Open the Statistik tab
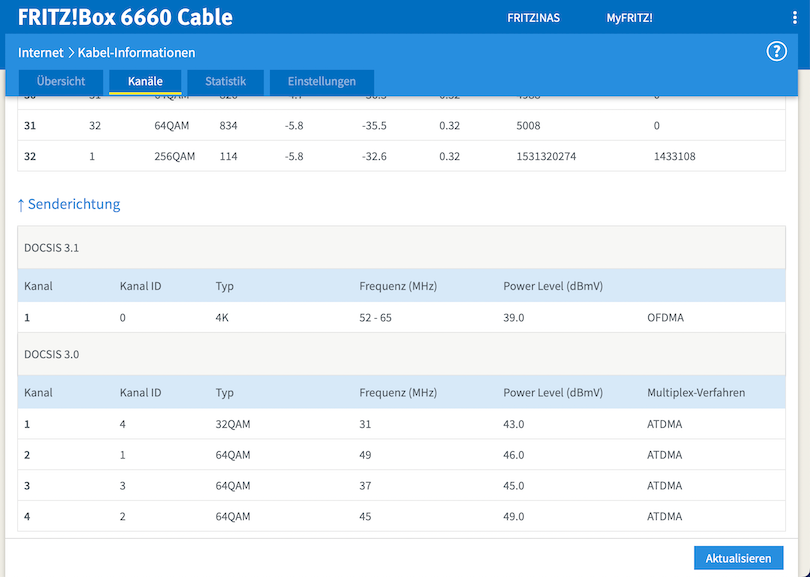 pos(225,81)
